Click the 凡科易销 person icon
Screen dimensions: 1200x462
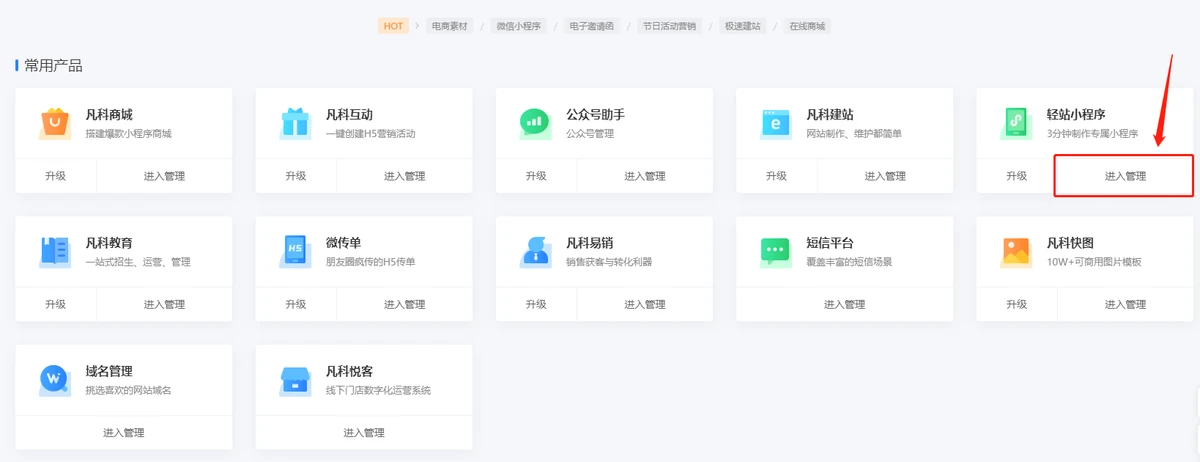pyautogui.click(x=535, y=251)
